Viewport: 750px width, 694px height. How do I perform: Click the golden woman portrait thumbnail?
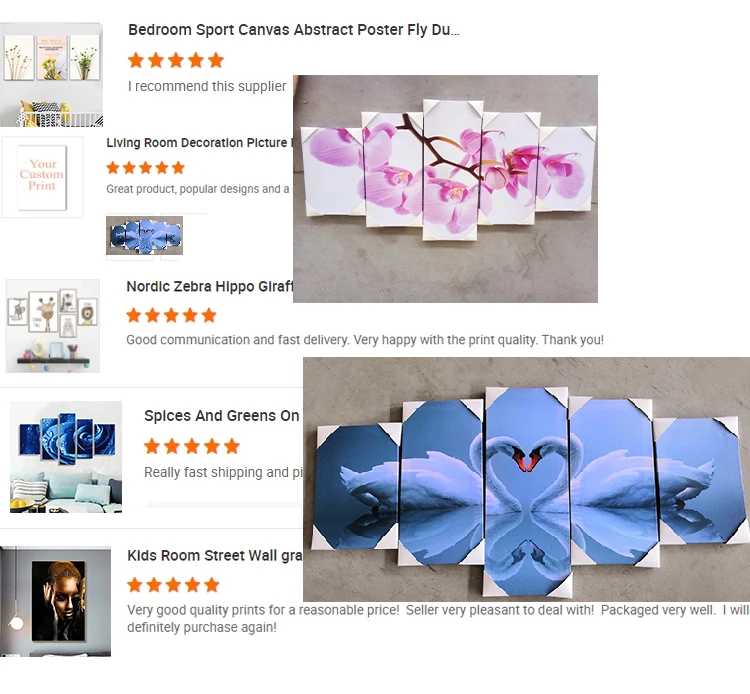(55, 601)
